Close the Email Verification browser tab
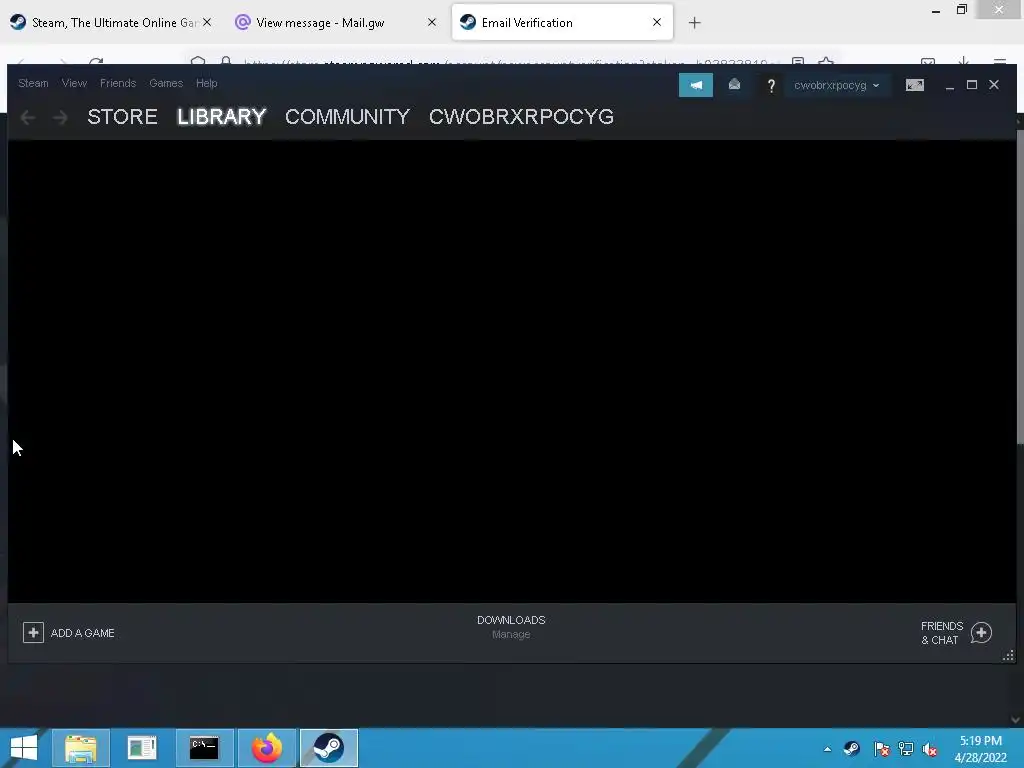1024x768 pixels. tap(657, 22)
